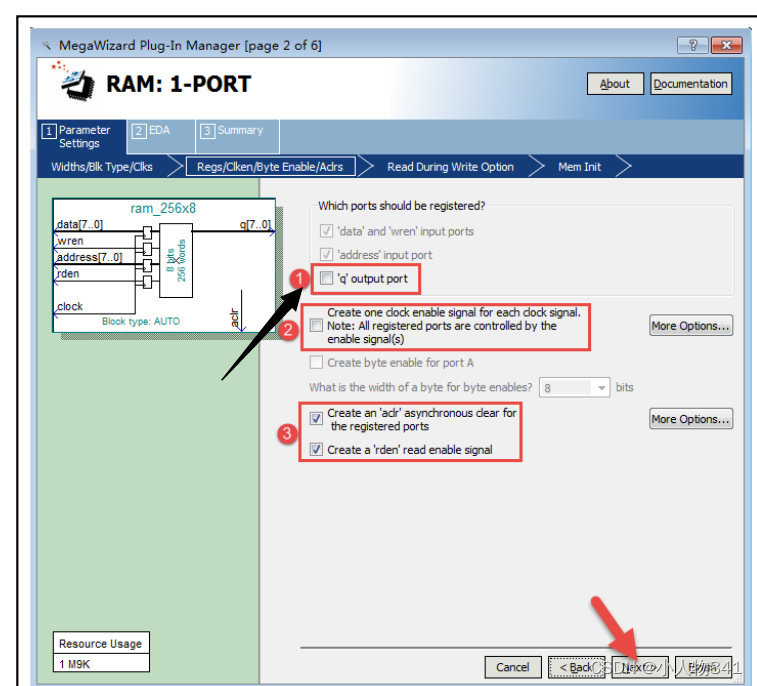Click the Help question mark title bar button
The width and height of the screenshot is (757, 686).
(692, 45)
